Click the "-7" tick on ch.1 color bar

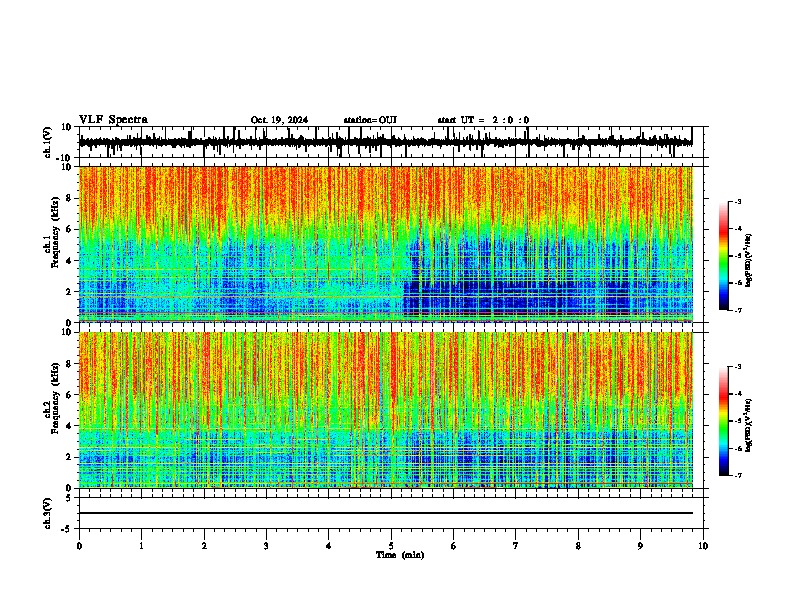737,310
